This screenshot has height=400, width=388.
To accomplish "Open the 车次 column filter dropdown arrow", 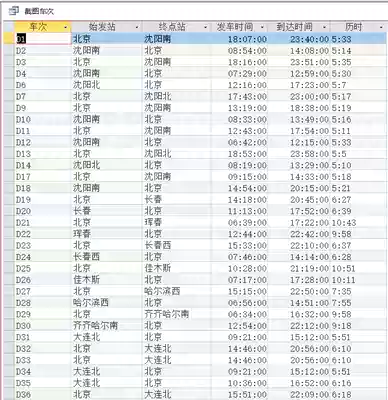I will [65, 27].
